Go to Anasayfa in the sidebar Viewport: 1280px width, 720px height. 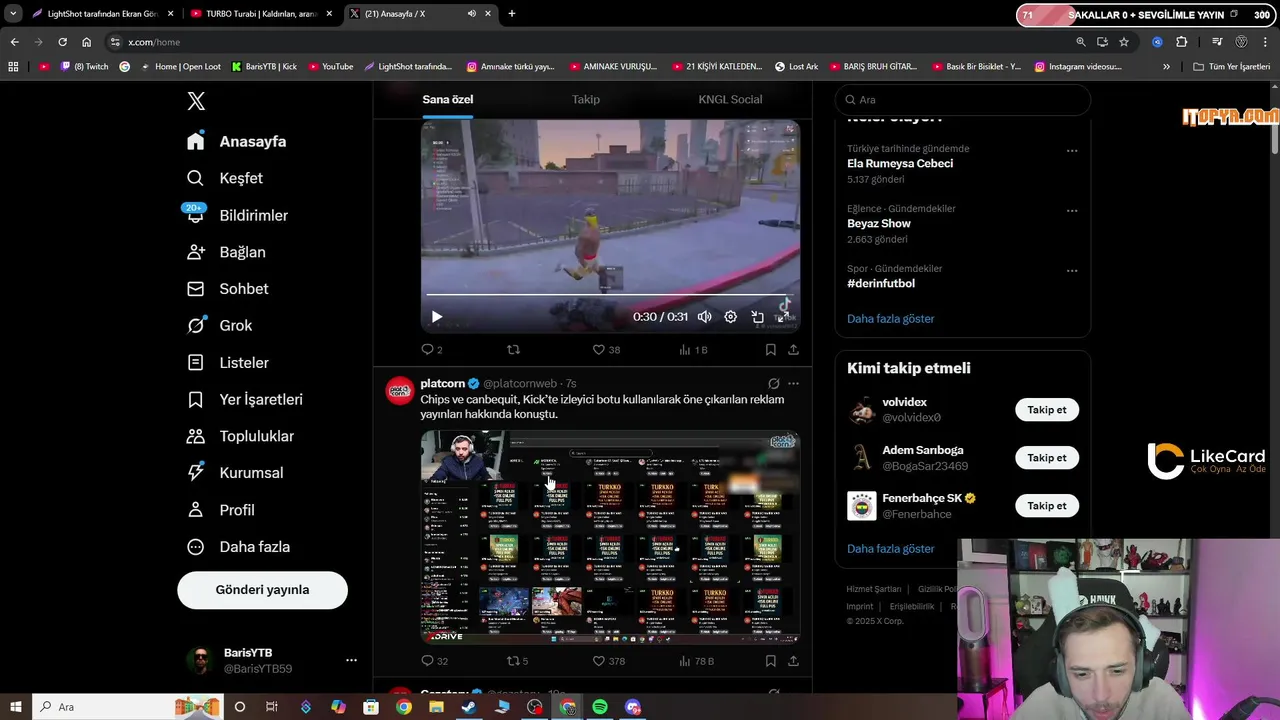tap(236, 141)
